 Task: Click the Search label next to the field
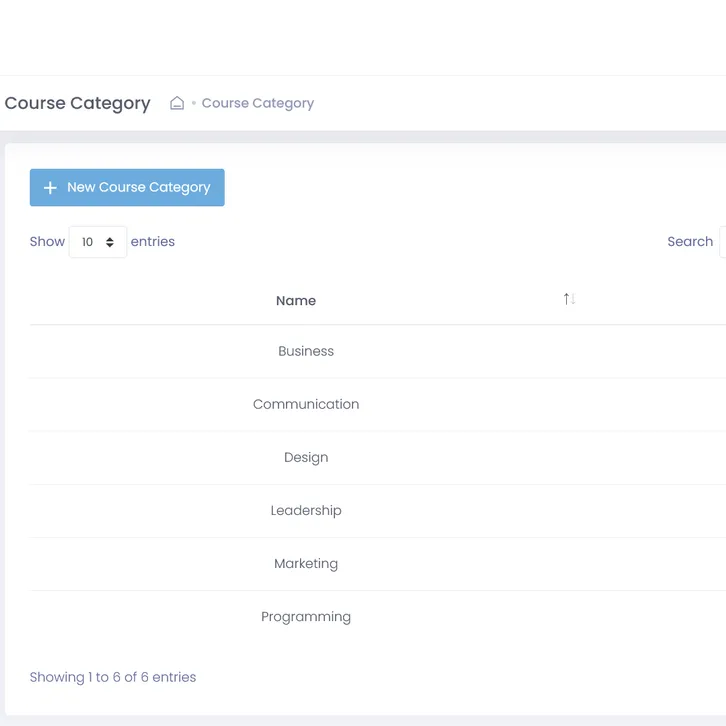click(x=689, y=242)
